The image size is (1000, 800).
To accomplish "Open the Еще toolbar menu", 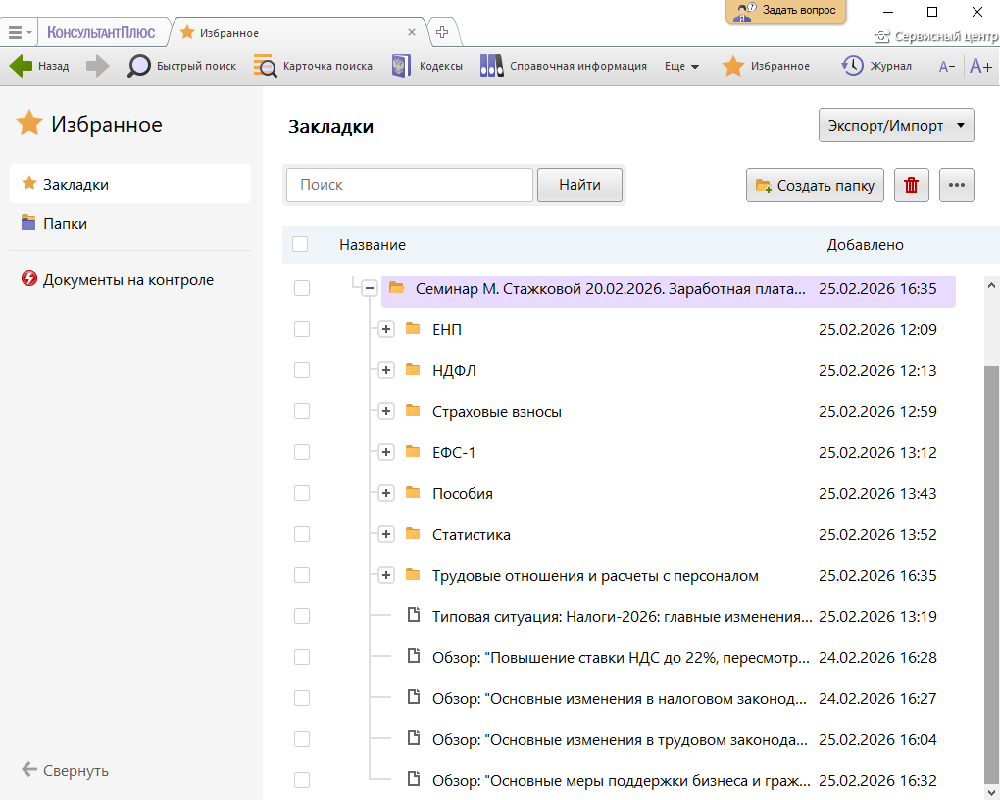I will (x=681, y=66).
